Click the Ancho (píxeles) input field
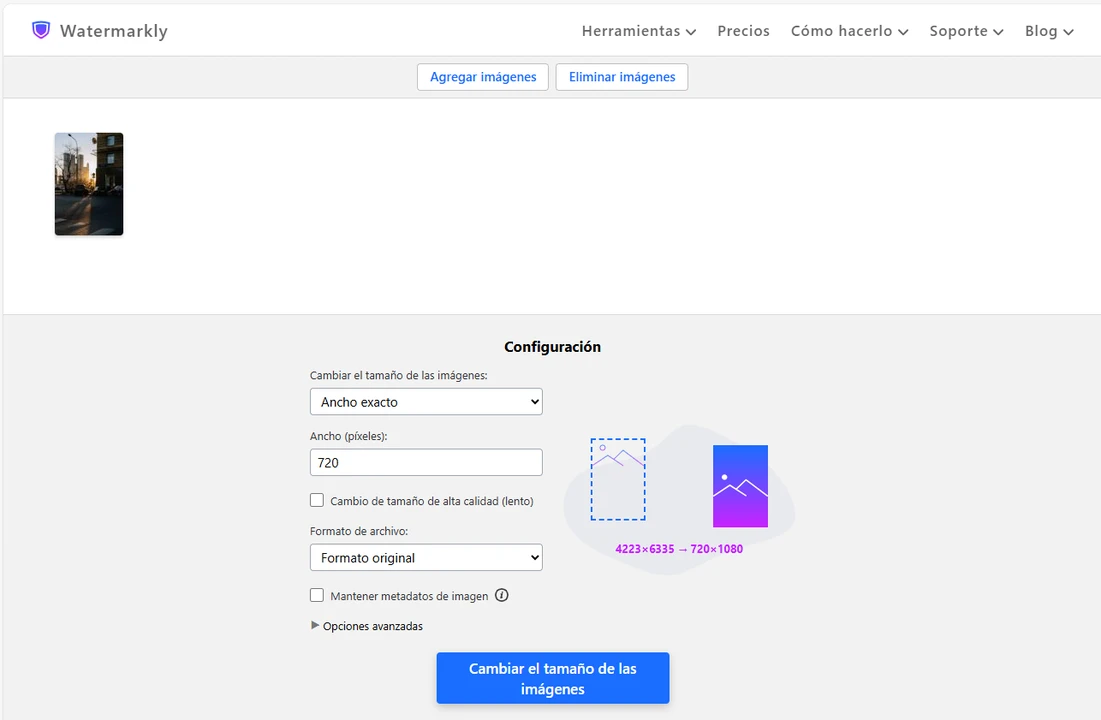The image size is (1101, 720). [426, 463]
